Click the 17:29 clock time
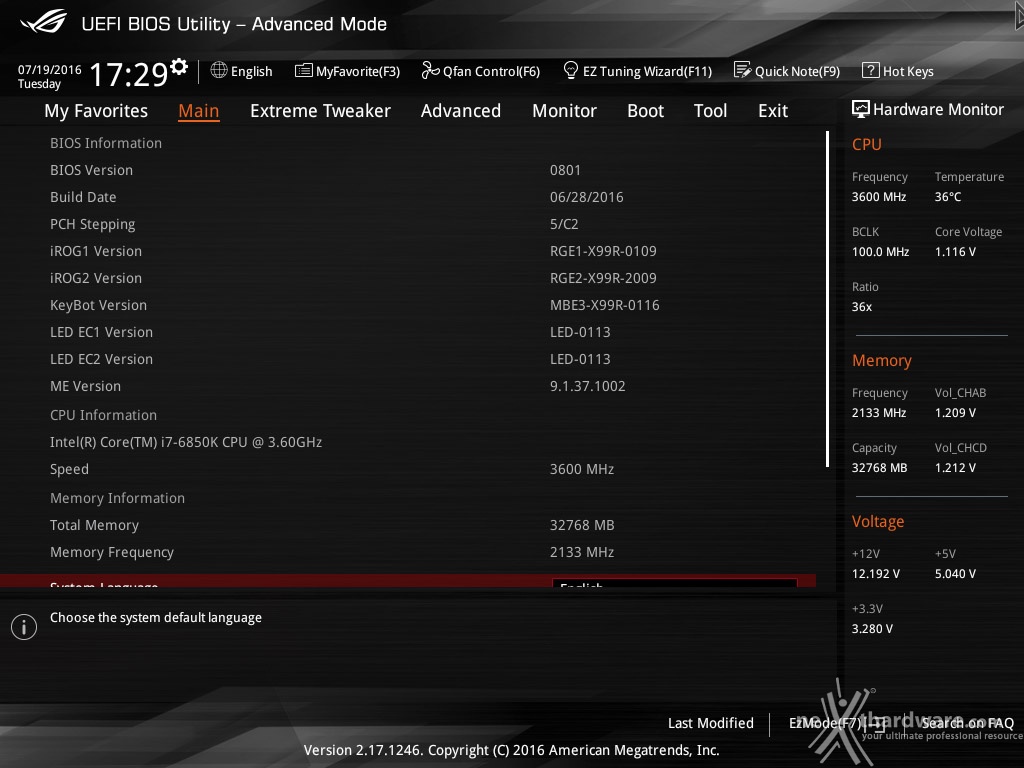The height and width of the screenshot is (768, 1024). tap(129, 74)
